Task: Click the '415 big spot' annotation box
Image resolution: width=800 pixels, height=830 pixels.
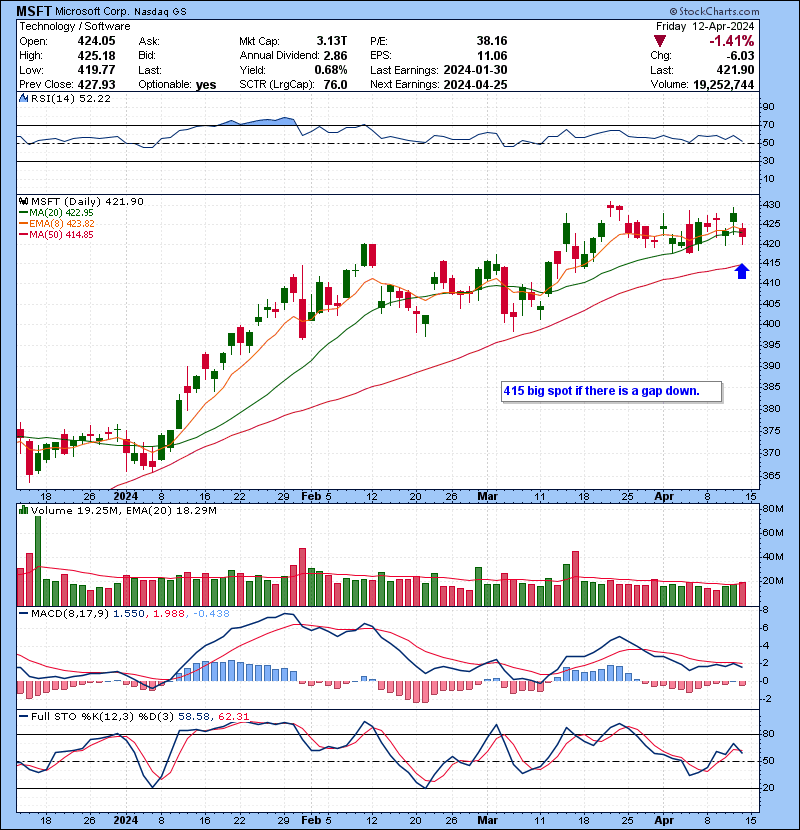Action: (x=612, y=391)
